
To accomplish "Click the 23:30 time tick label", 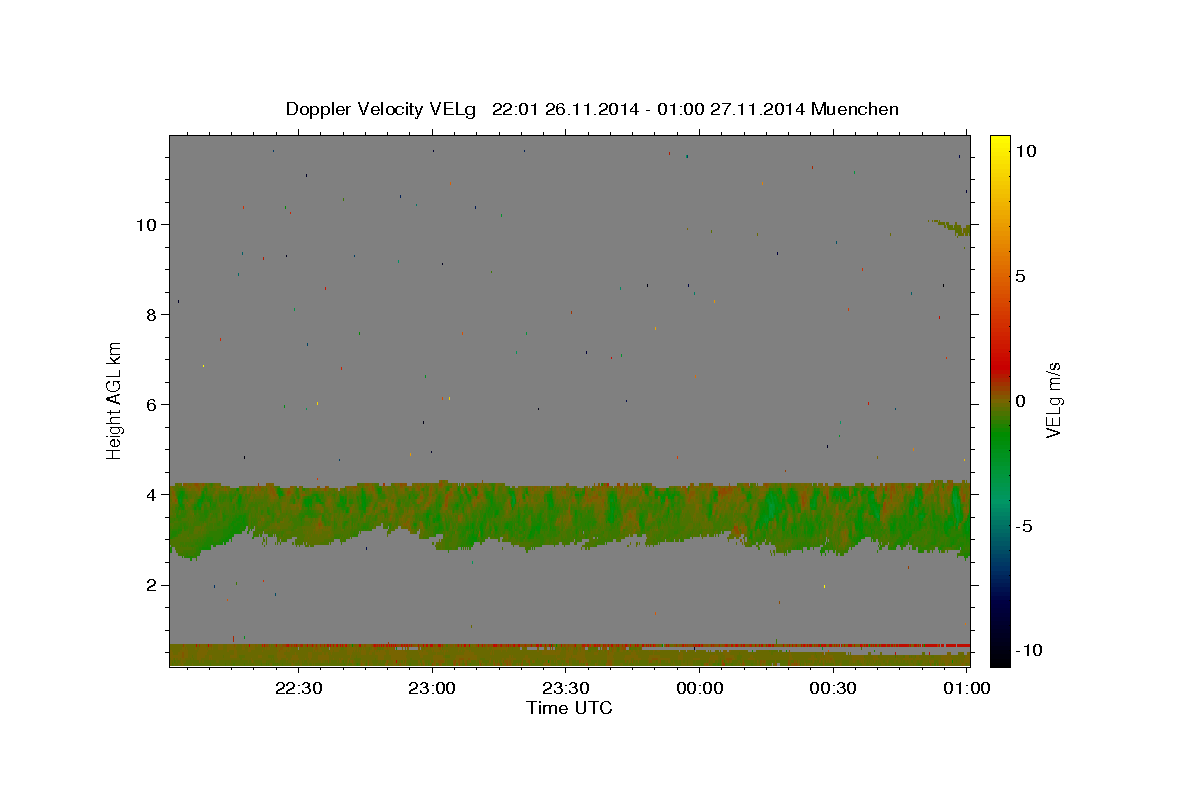I will 565,688.
